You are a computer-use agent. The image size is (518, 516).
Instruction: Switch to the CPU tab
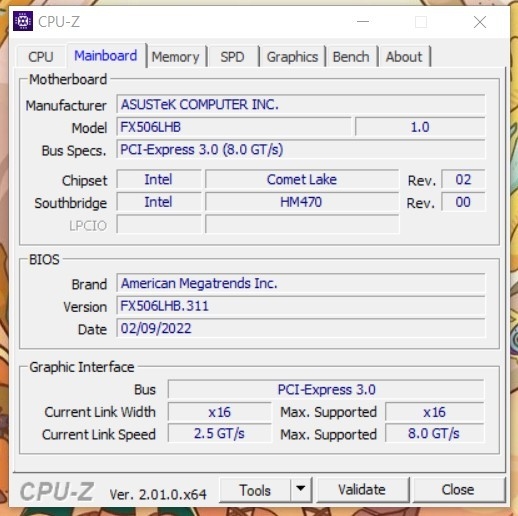click(41, 57)
